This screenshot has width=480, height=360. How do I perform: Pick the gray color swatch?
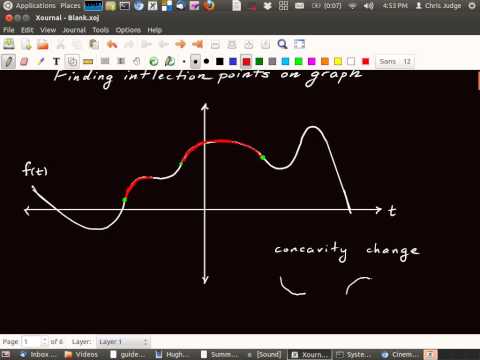click(272, 61)
